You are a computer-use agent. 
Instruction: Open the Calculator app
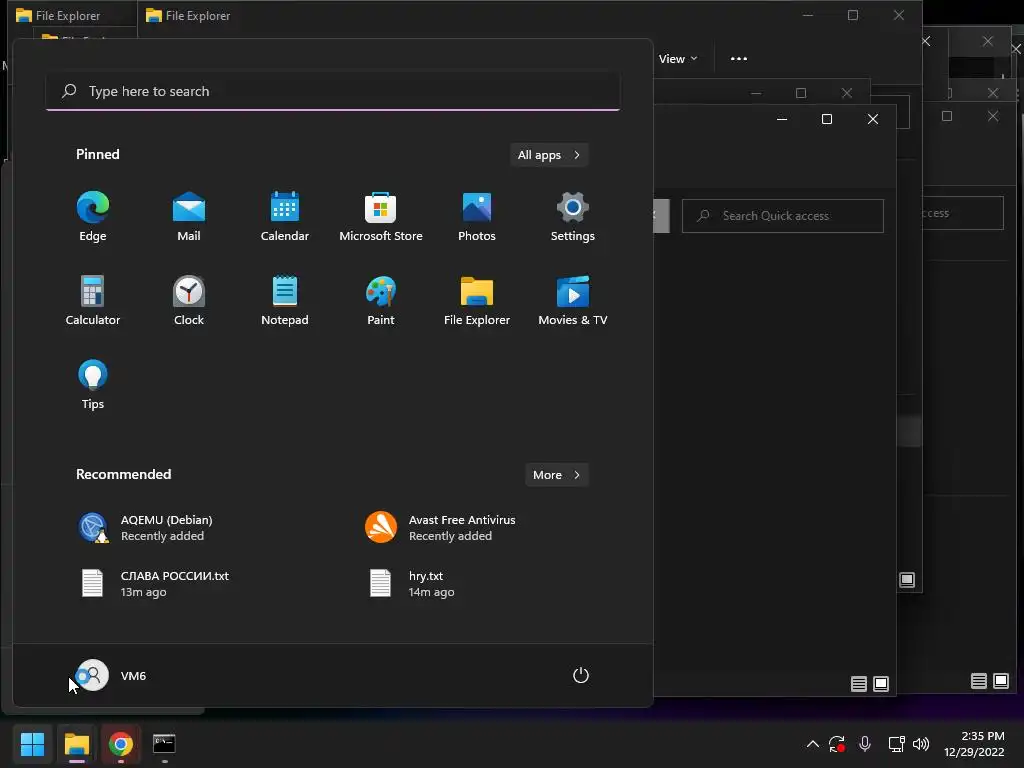point(93,300)
